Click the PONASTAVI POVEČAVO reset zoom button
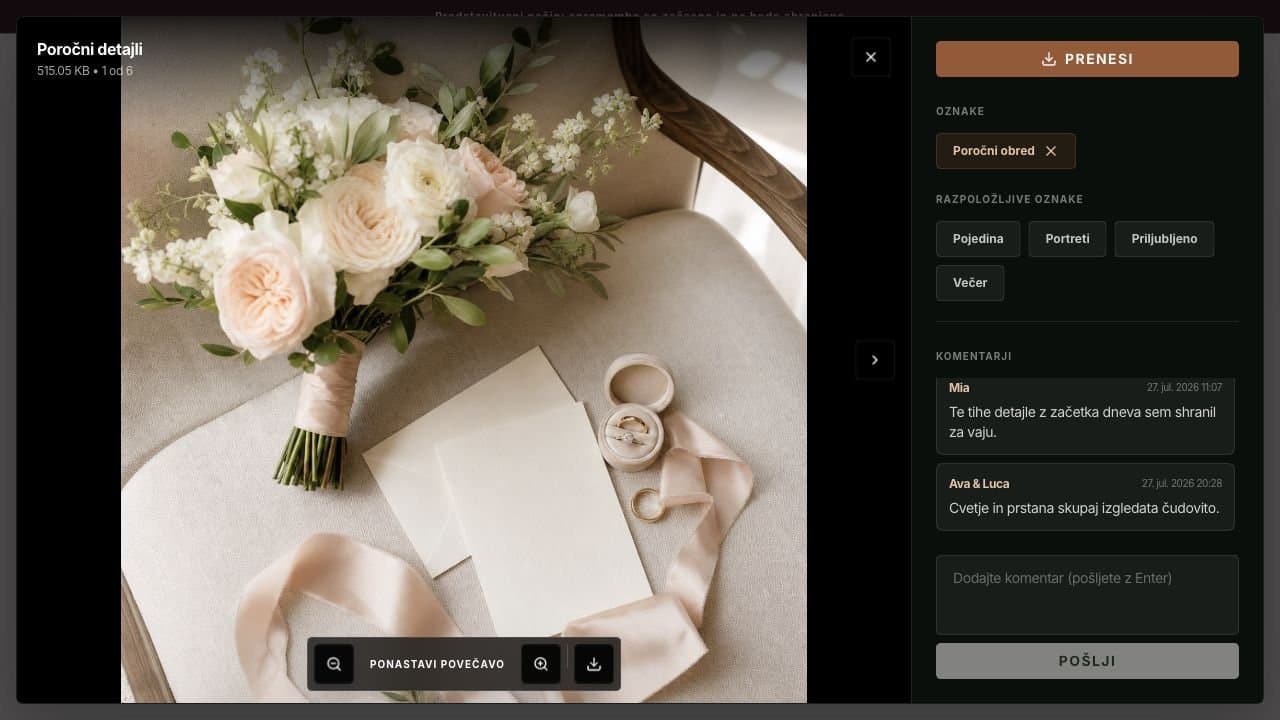This screenshot has height=720, width=1280. tap(437, 664)
